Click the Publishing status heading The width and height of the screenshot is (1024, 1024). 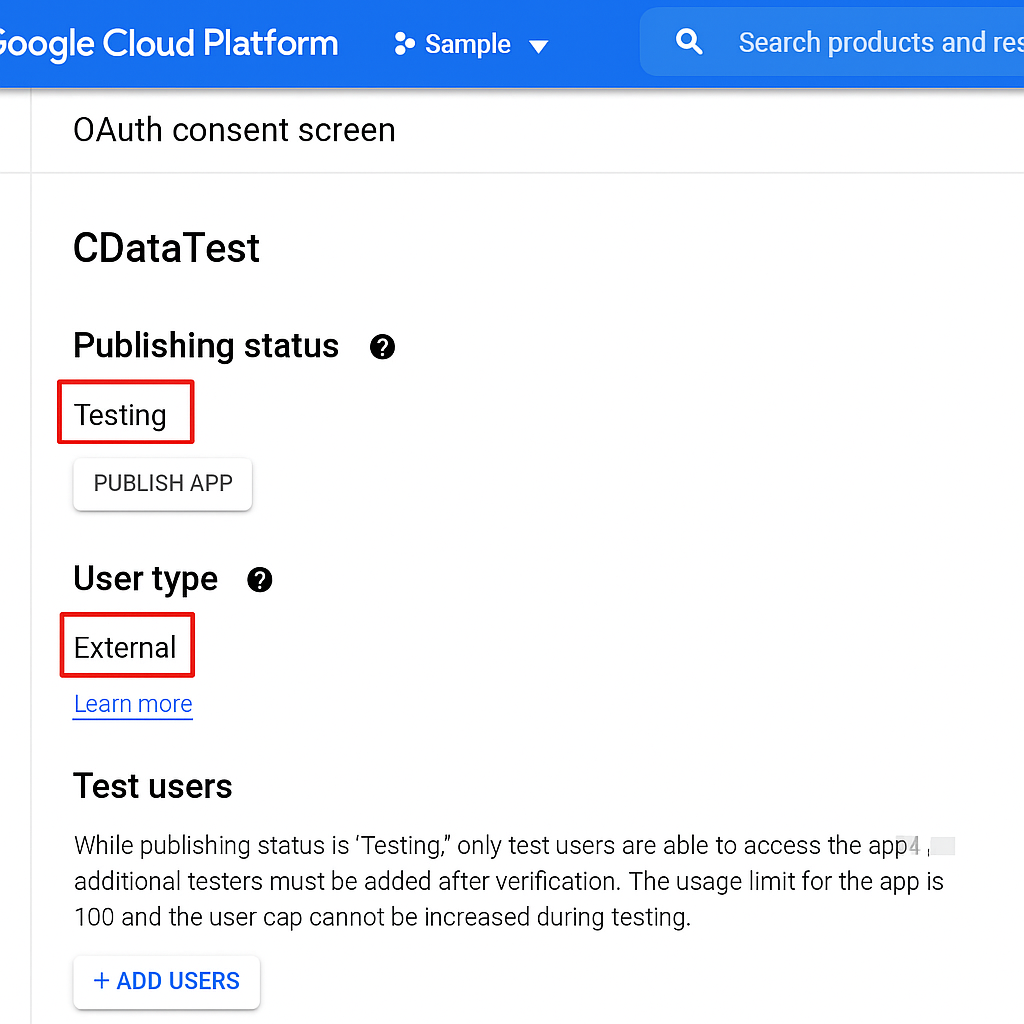206,346
